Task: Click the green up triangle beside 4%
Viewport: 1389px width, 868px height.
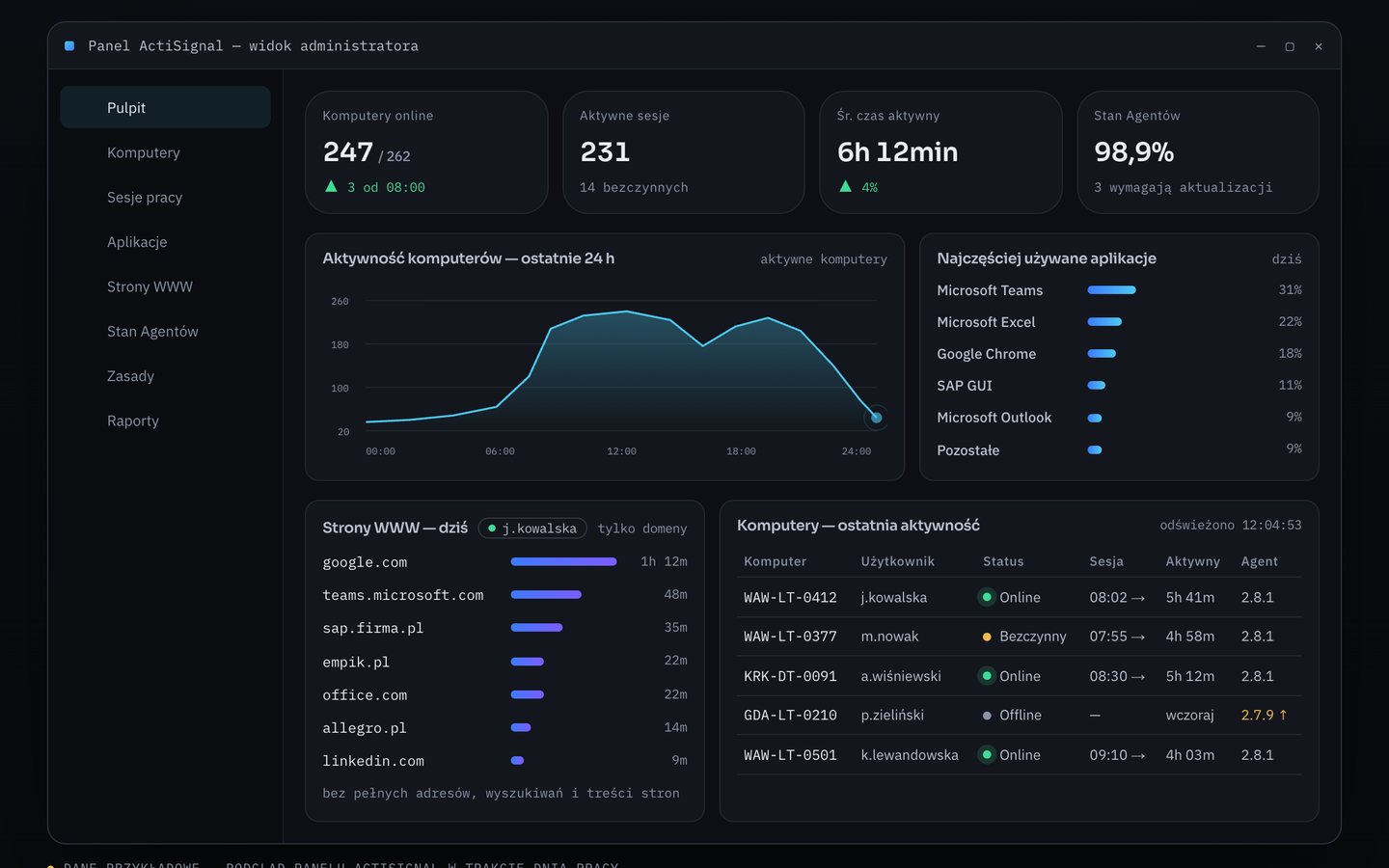Action: pos(845,187)
